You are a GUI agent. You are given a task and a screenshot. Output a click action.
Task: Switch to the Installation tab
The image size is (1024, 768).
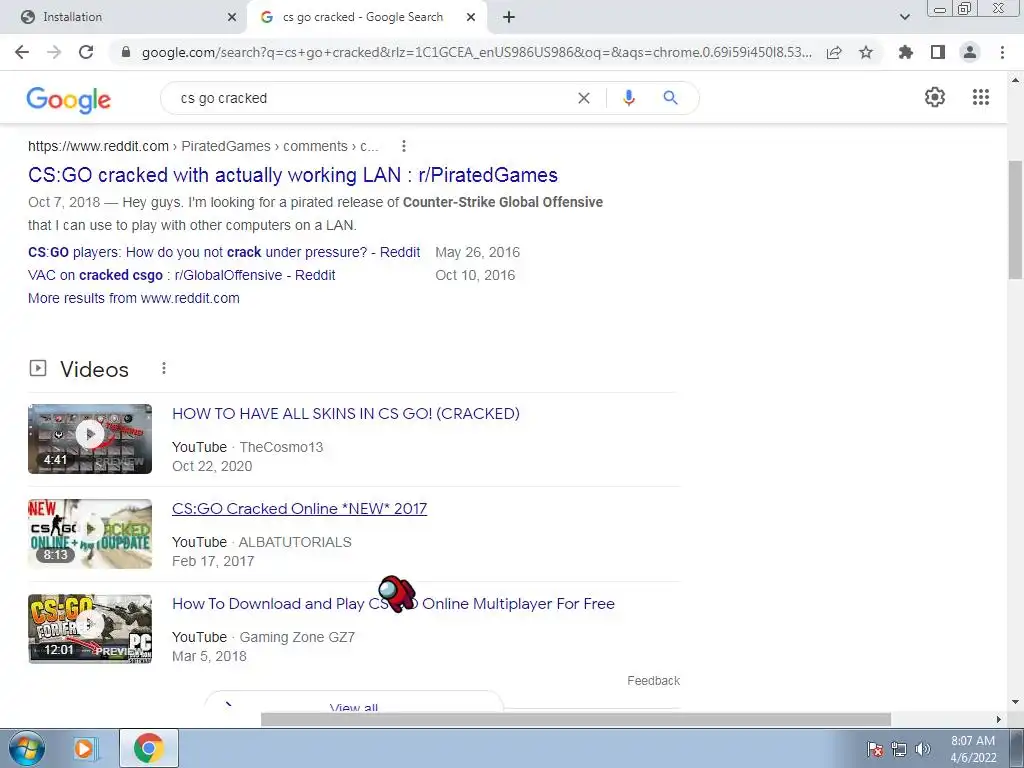tap(124, 17)
